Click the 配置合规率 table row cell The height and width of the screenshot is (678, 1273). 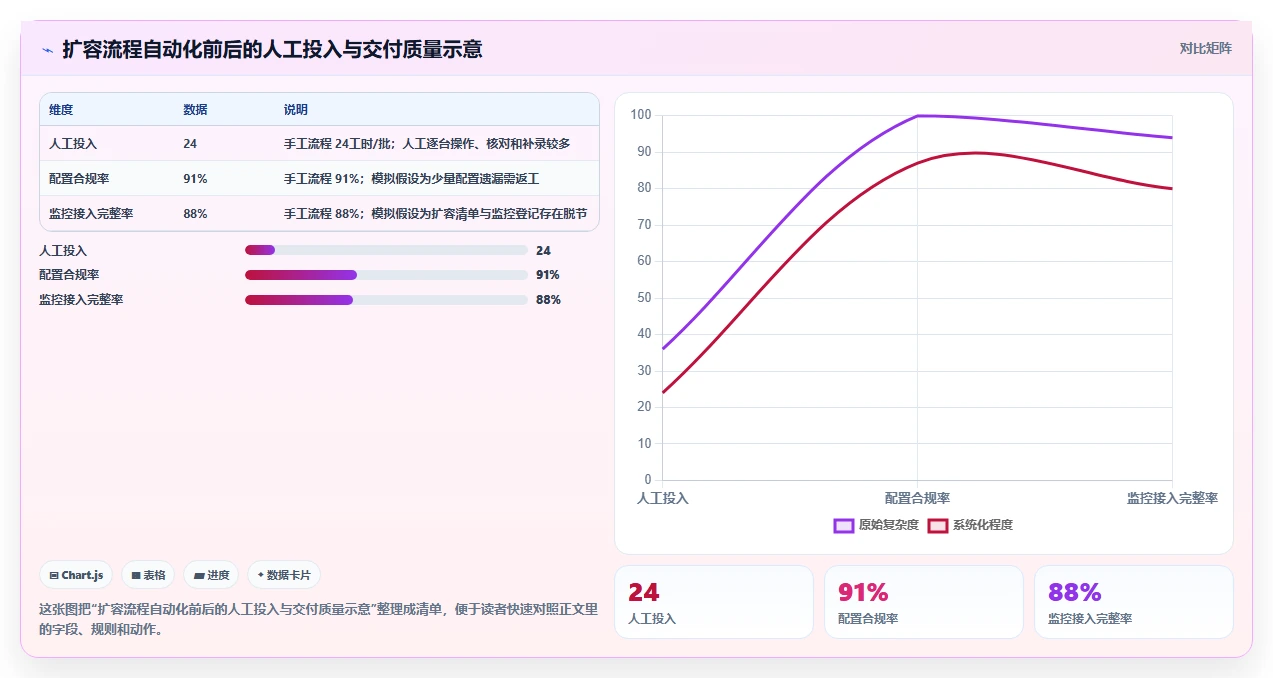[79, 179]
